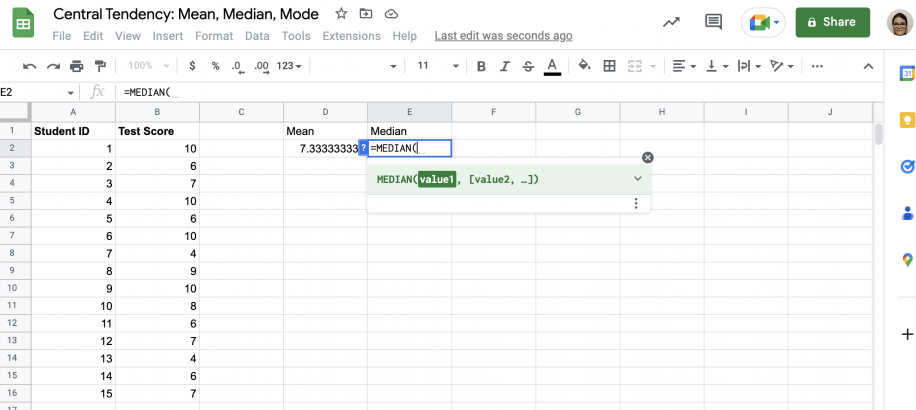Collapse the toolbar with the caret

click(x=868, y=66)
